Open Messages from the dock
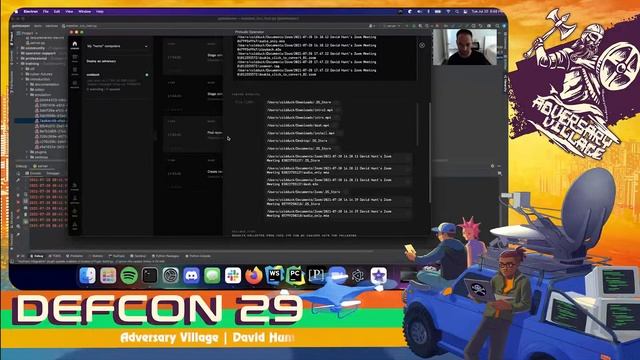The width and height of the screenshot is (640, 360). click(212, 276)
